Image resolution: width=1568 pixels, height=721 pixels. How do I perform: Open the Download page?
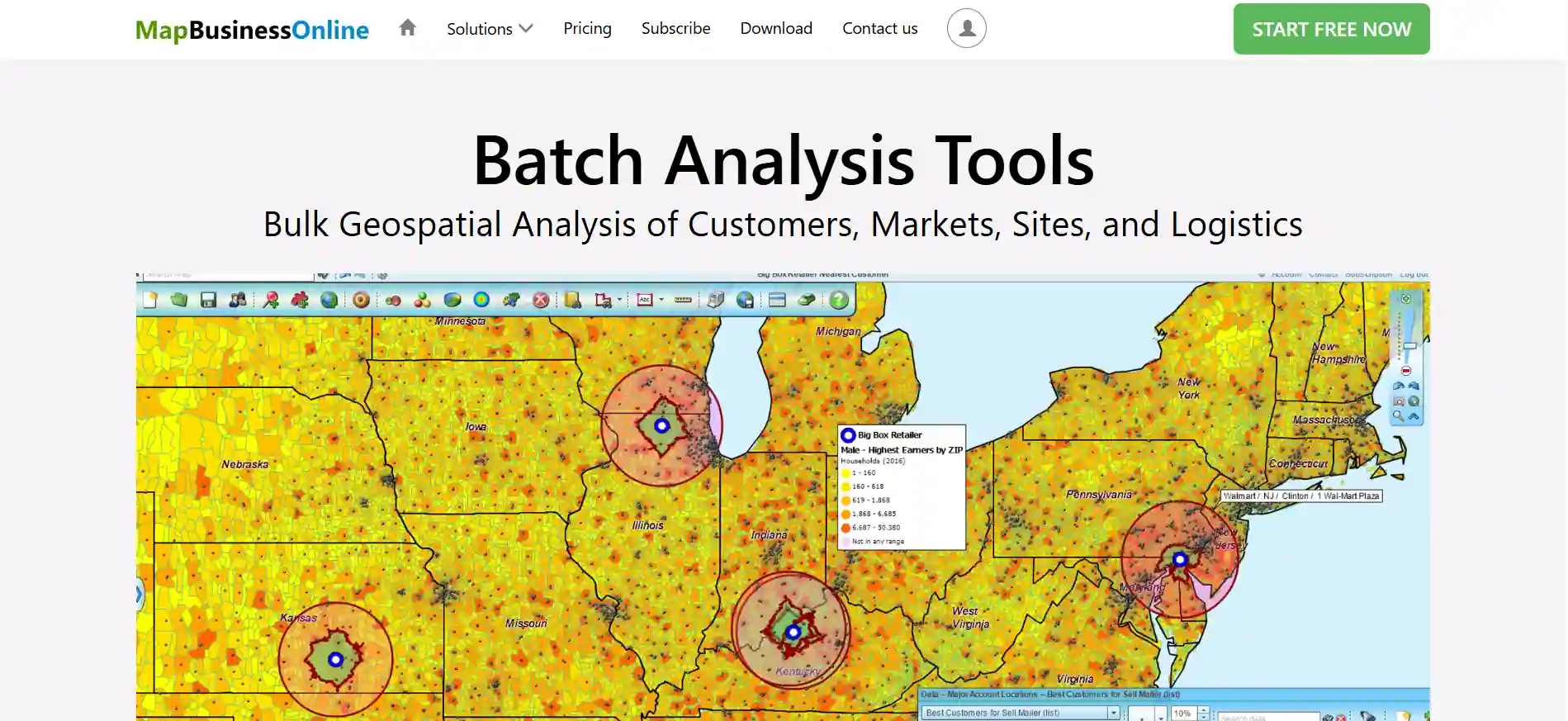[x=776, y=28]
